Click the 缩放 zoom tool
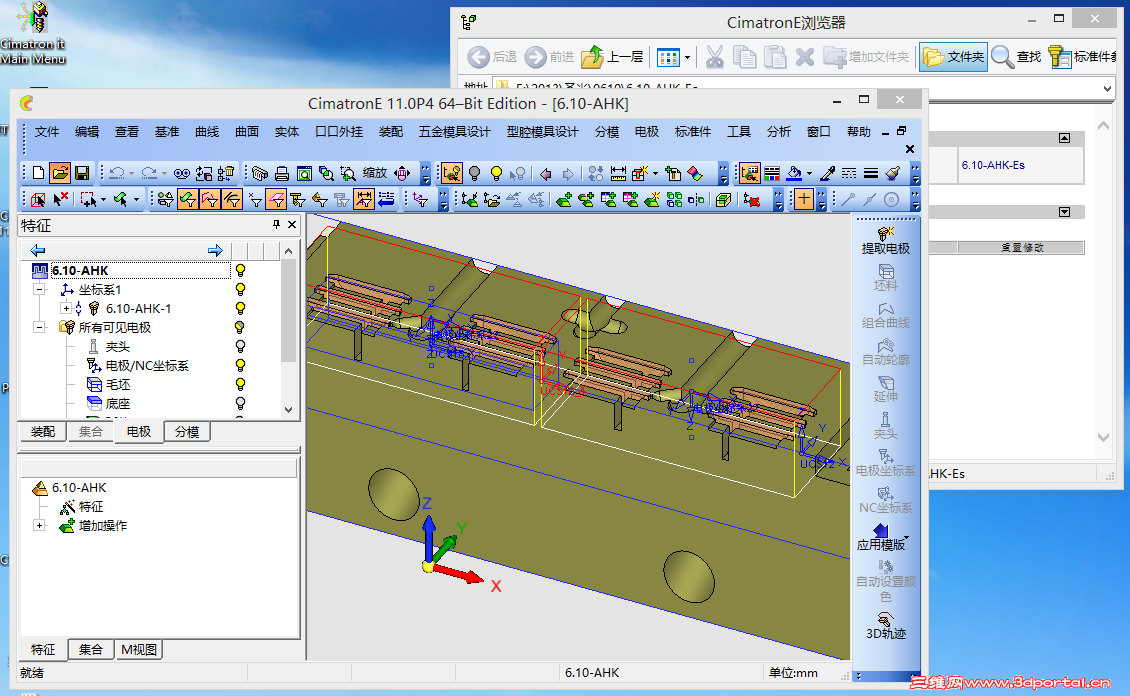This screenshot has width=1130, height=696. 375,173
